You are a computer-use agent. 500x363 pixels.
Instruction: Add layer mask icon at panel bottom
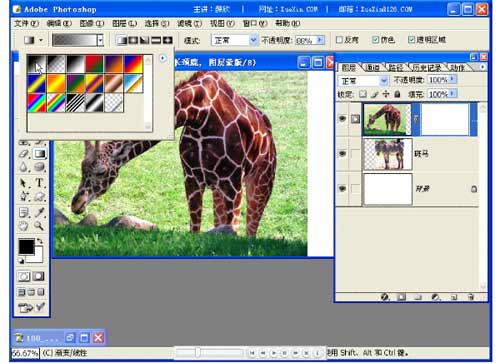pyautogui.click(x=402, y=297)
